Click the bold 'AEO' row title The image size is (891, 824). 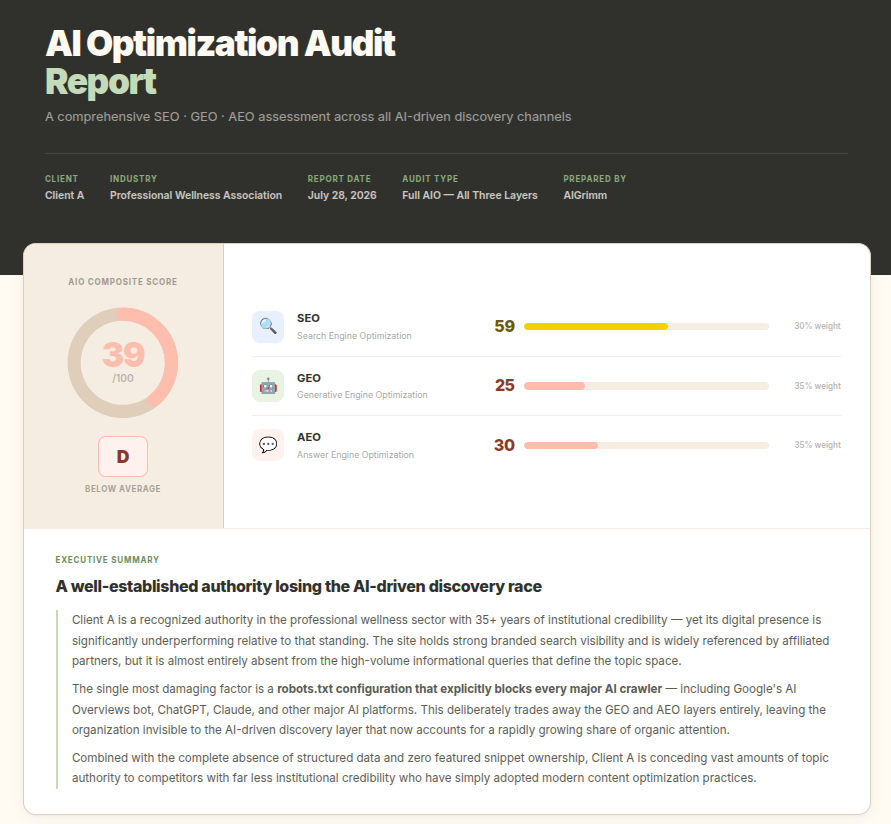coord(309,437)
